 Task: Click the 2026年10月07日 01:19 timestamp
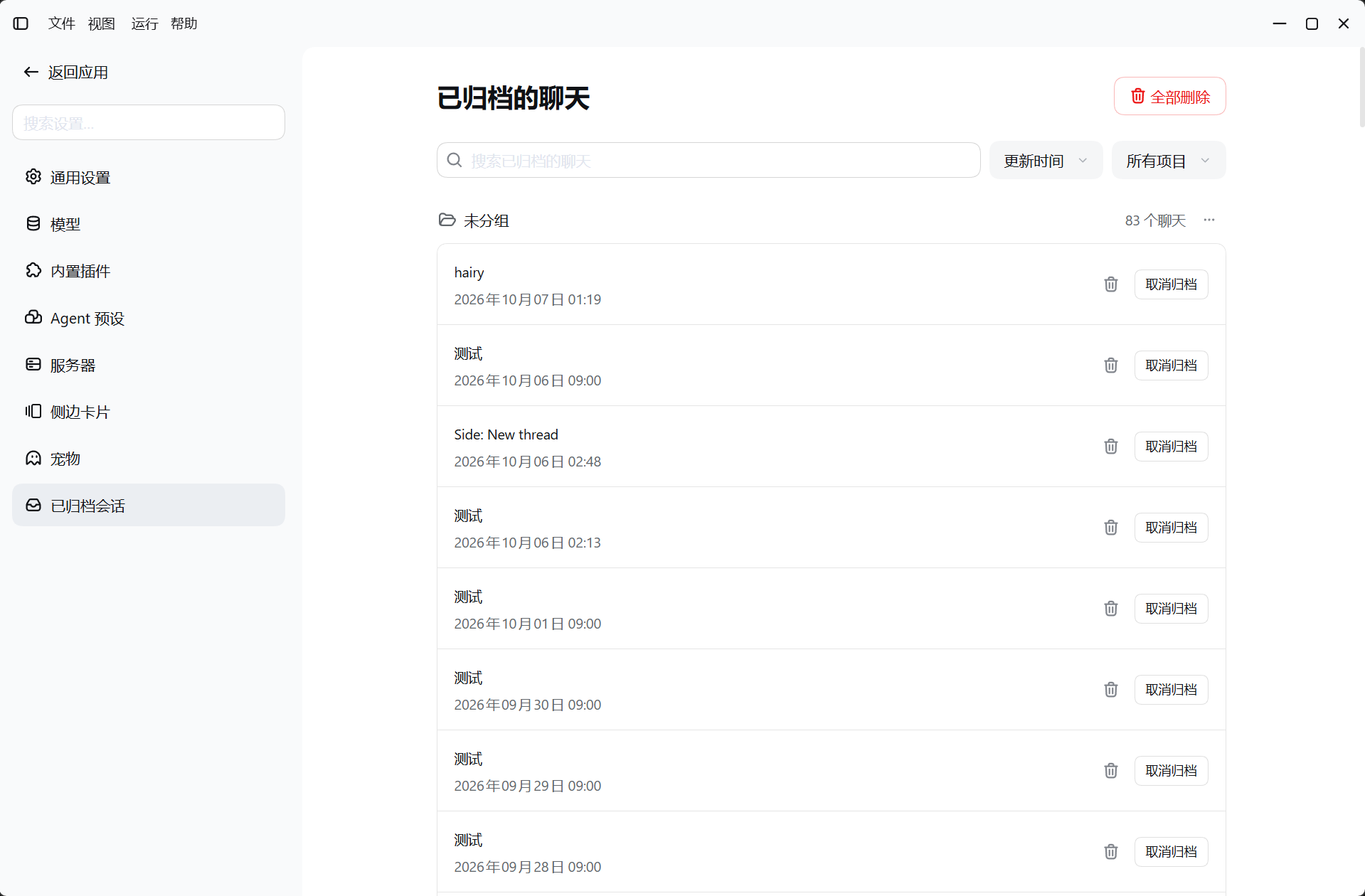pyautogui.click(x=527, y=299)
